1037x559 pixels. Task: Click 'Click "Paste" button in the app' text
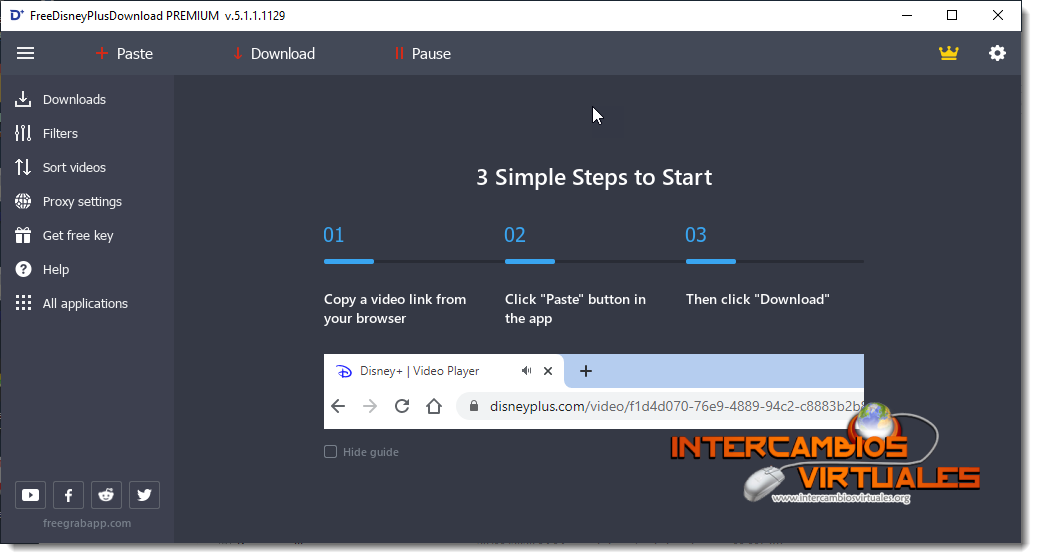coord(575,309)
